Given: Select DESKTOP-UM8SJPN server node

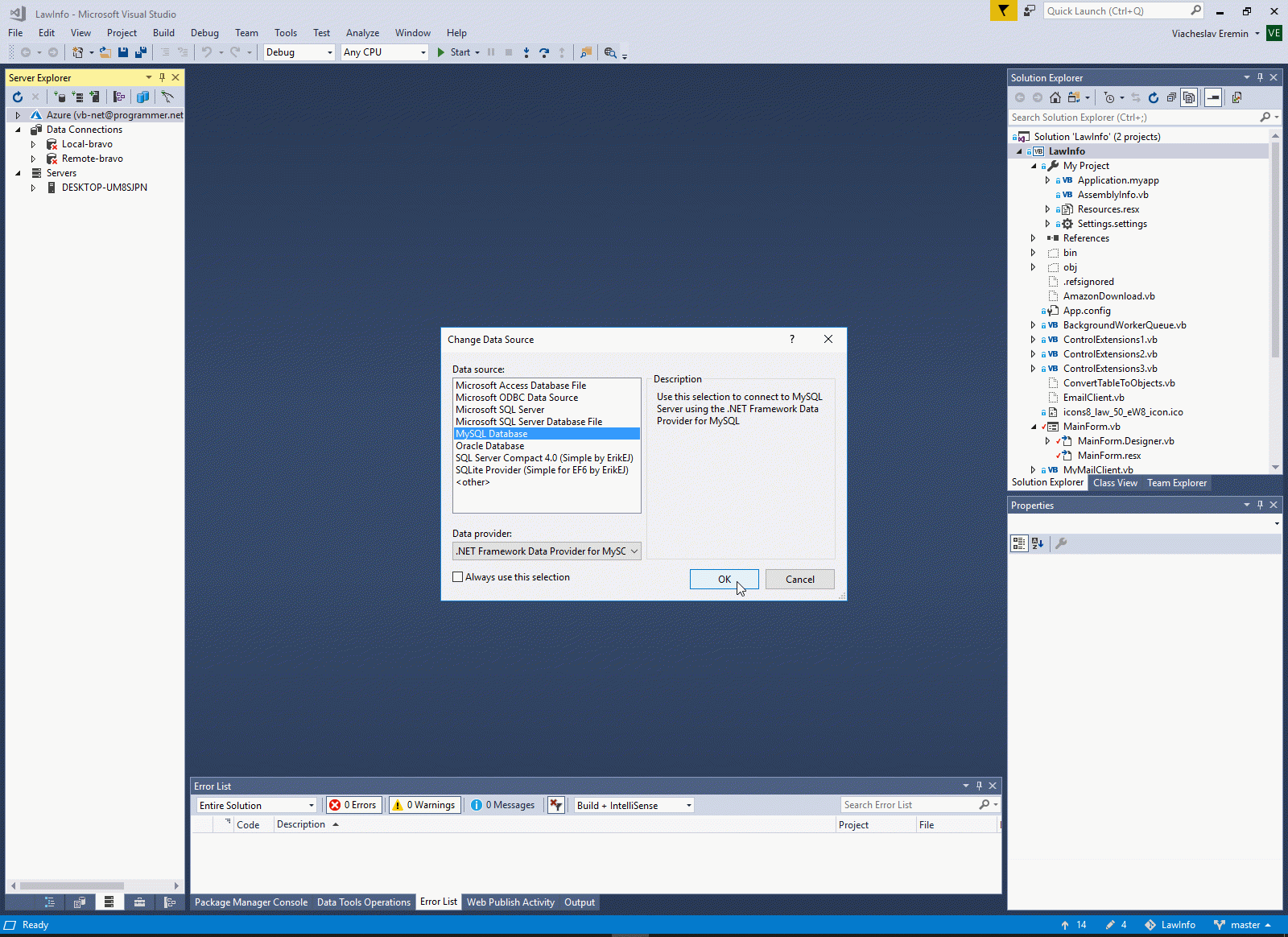Looking at the screenshot, I should pyautogui.click(x=104, y=188).
